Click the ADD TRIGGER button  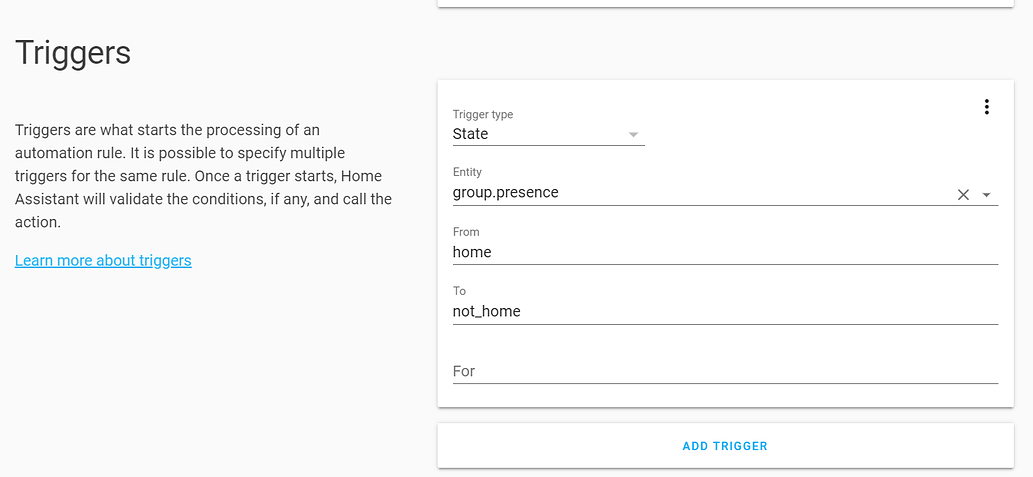725,446
